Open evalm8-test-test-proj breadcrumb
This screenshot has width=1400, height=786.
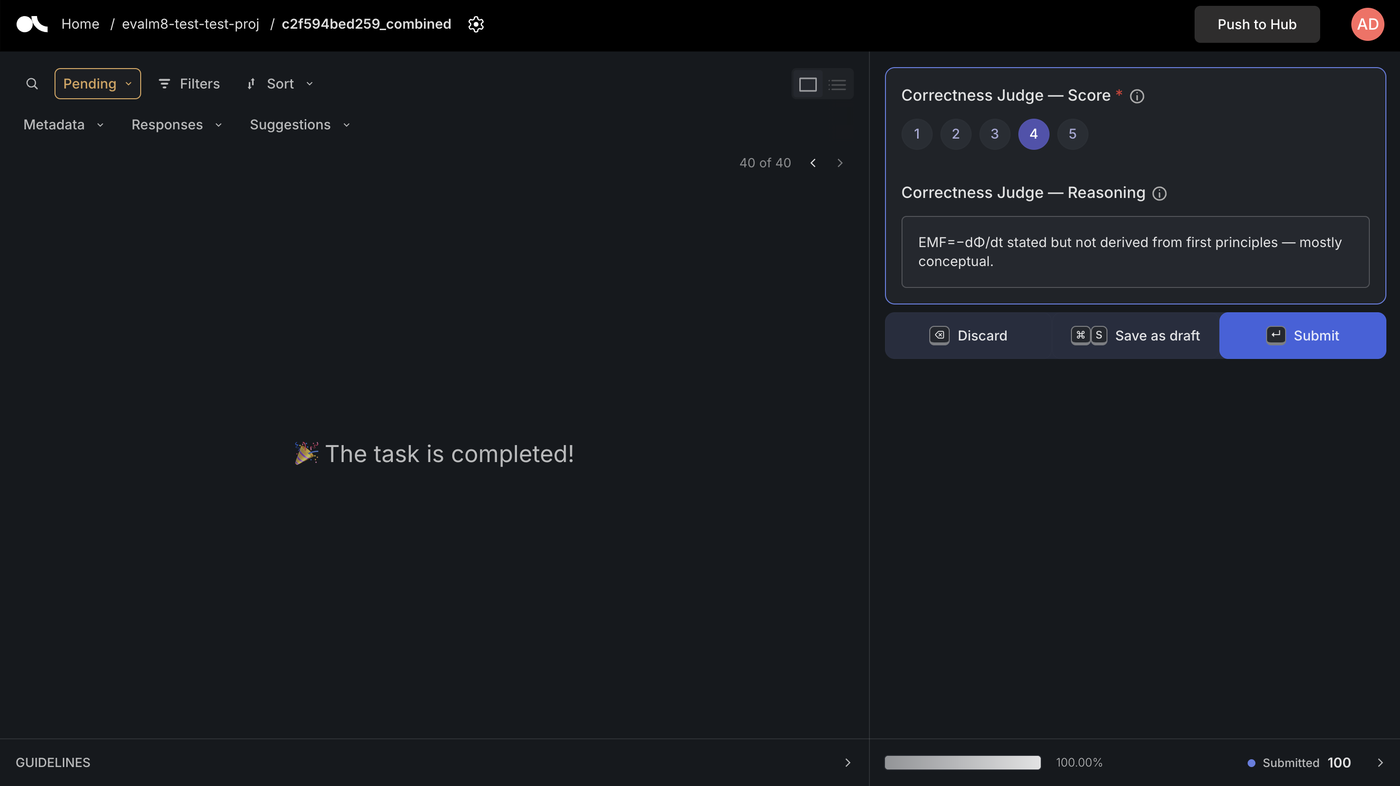coord(190,24)
